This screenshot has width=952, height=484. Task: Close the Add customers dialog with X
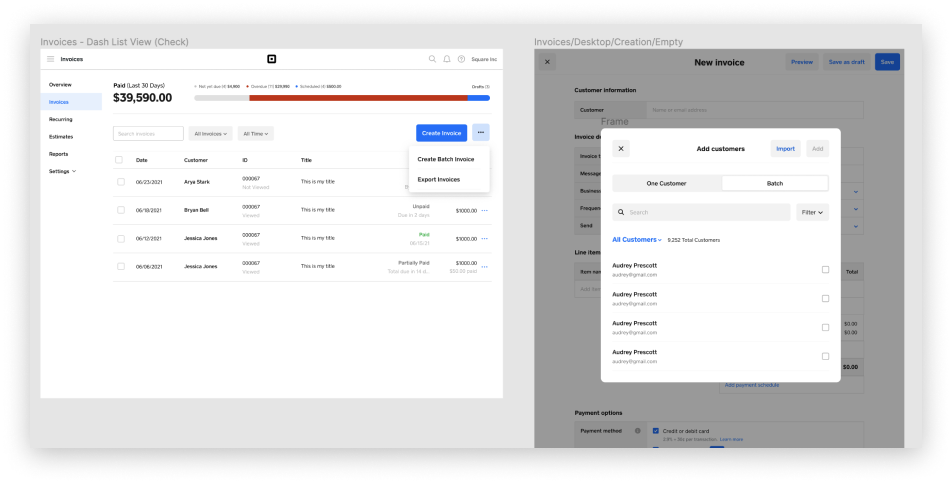(621, 148)
